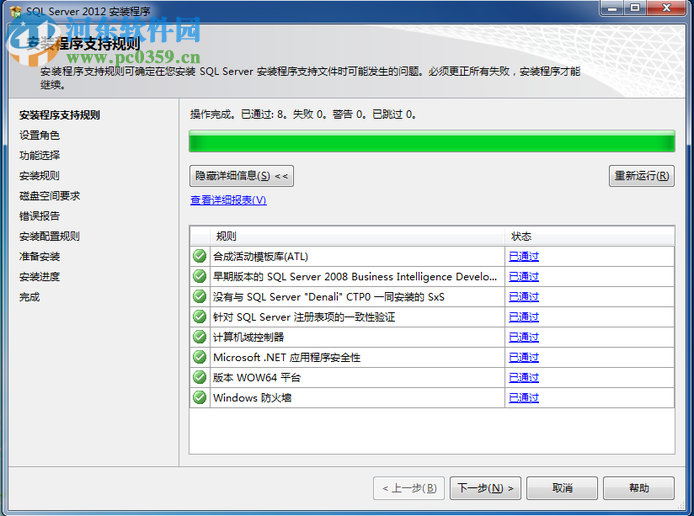
Task: Click the check icon beside SQL Server 2008 Business Intelligence row
Action: click(200, 276)
